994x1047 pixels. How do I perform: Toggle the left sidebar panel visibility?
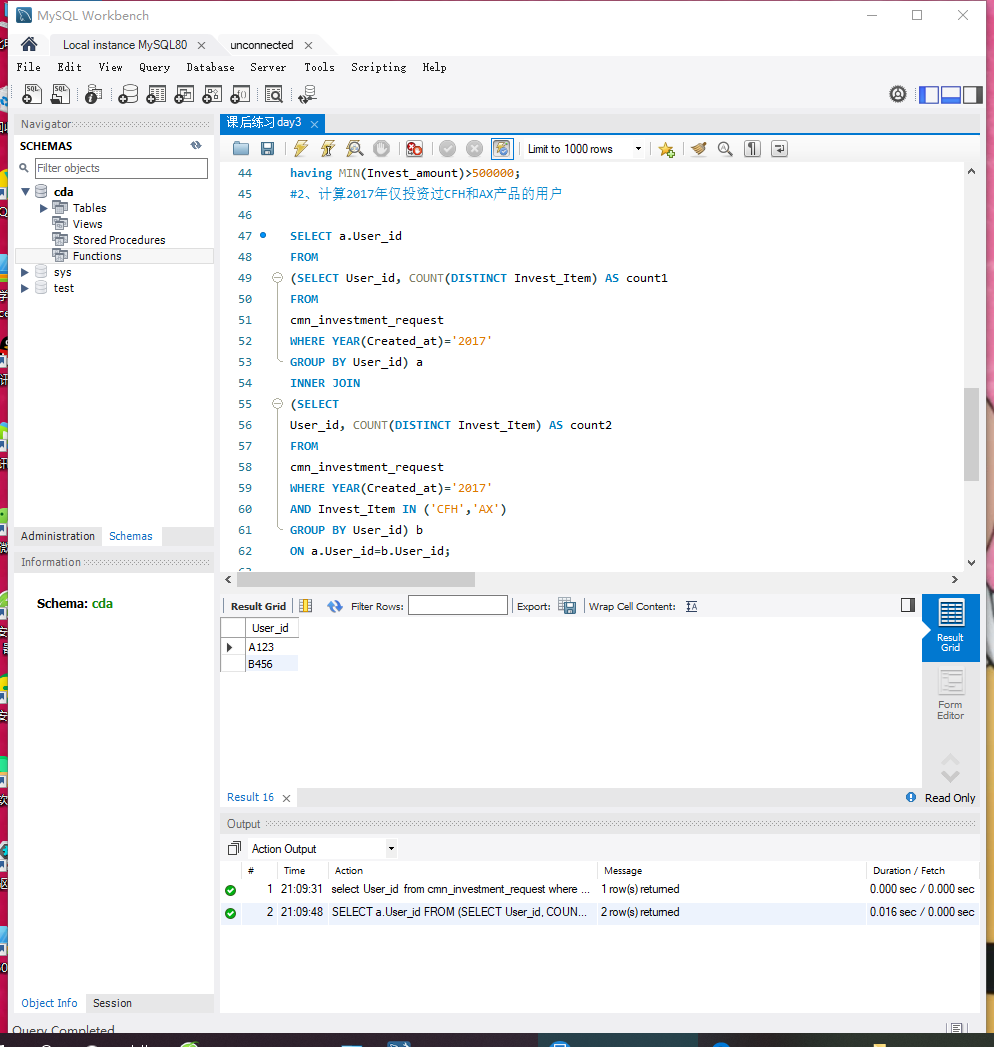[929, 94]
